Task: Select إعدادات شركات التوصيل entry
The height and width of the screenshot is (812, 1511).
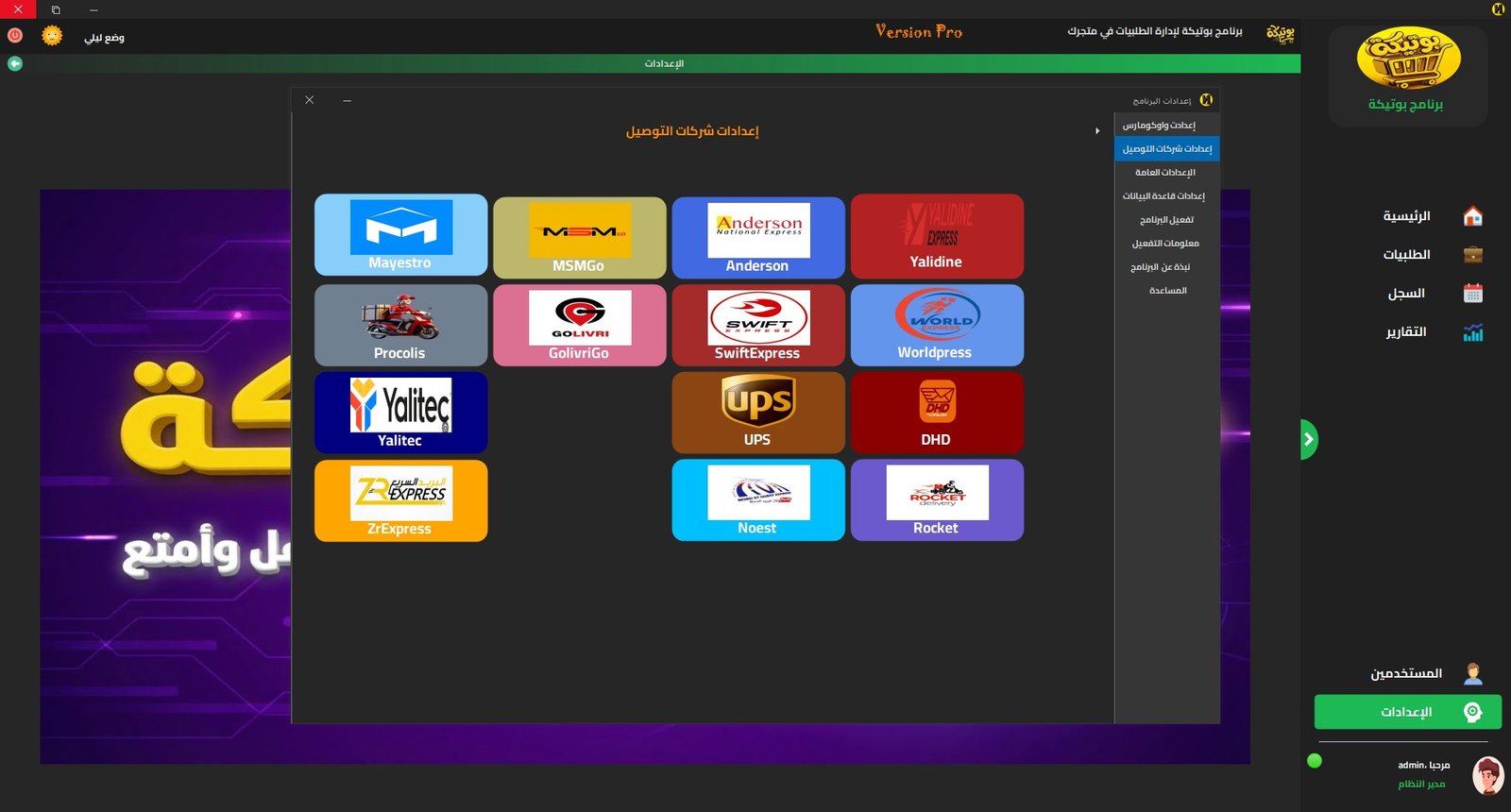Action: (x=1167, y=148)
